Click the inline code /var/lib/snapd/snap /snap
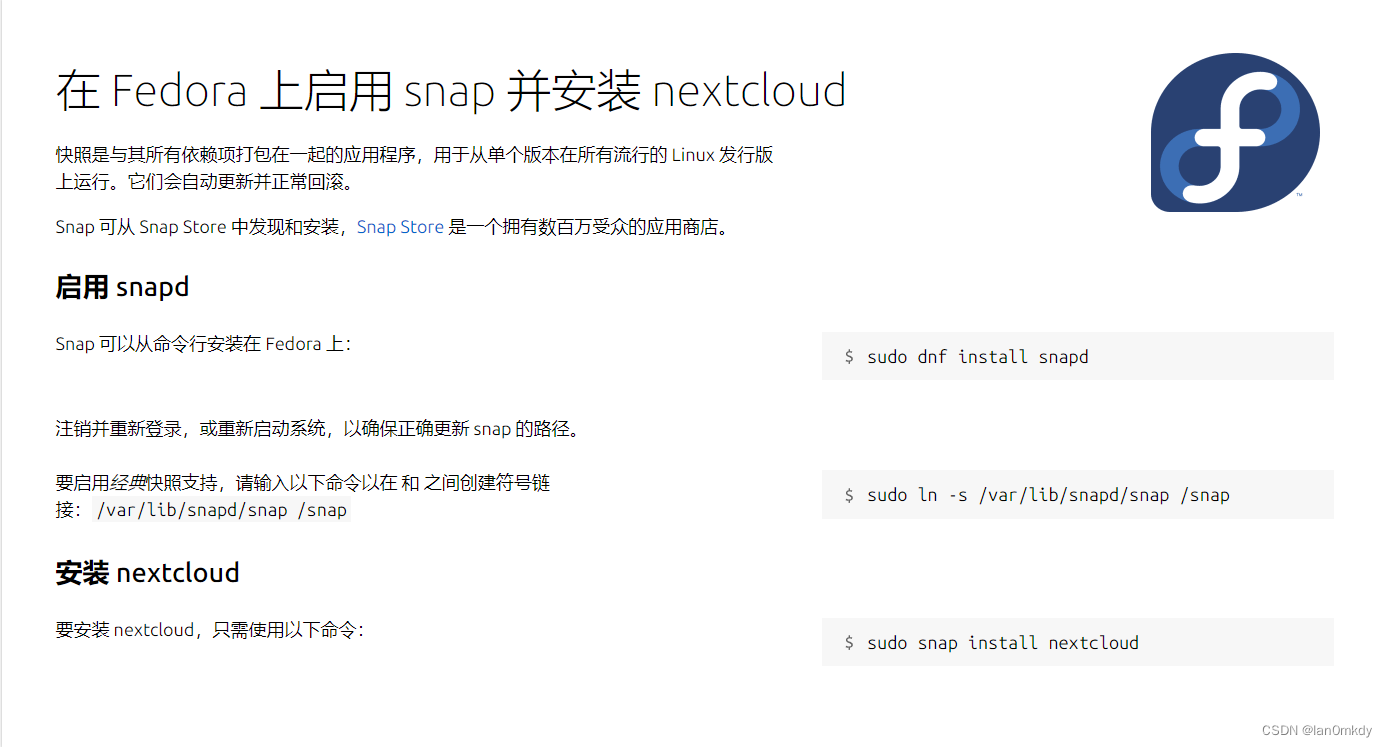 (220, 510)
